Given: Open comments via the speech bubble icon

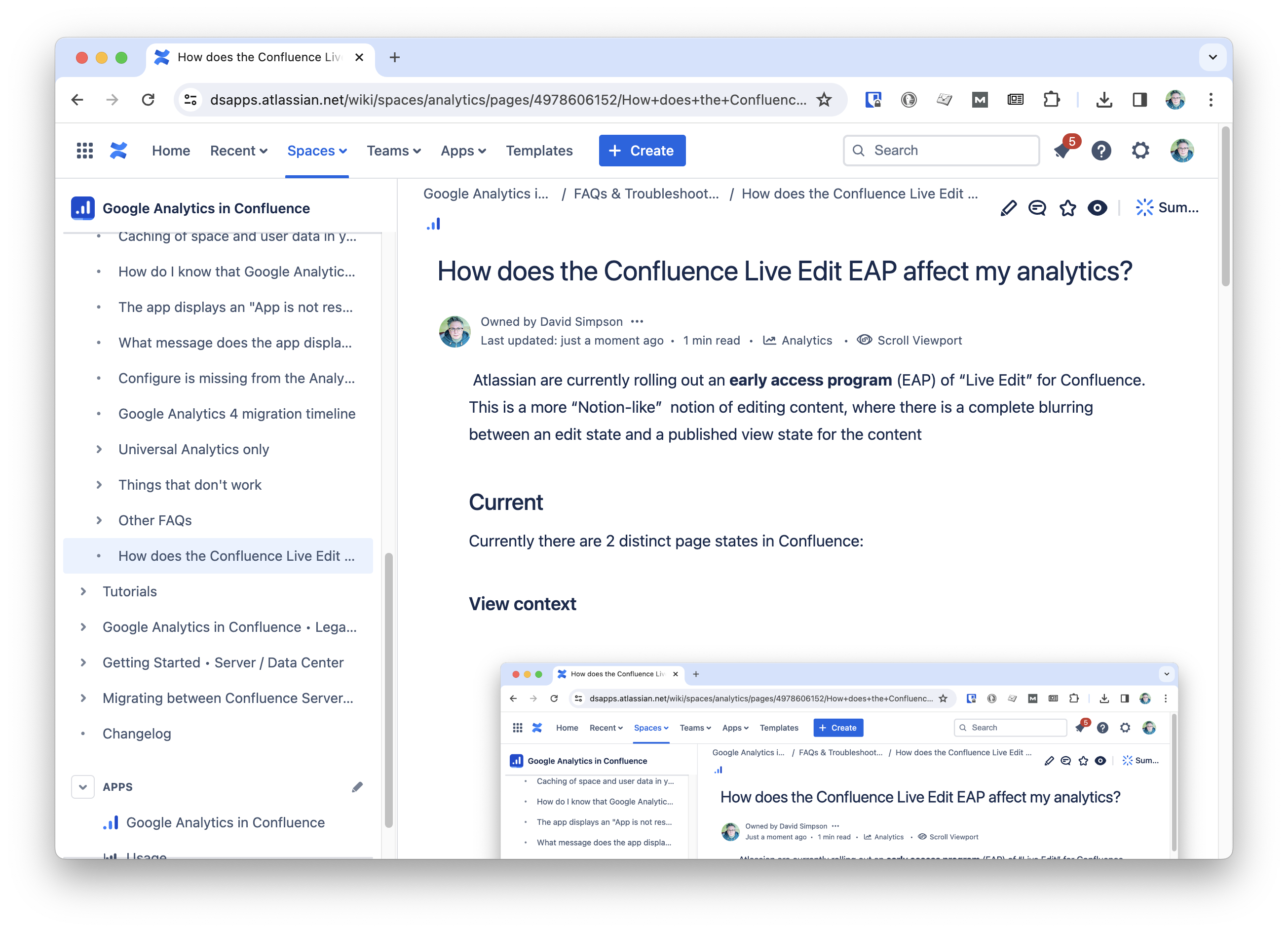Looking at the screenshot, I should coord(1037,208).
